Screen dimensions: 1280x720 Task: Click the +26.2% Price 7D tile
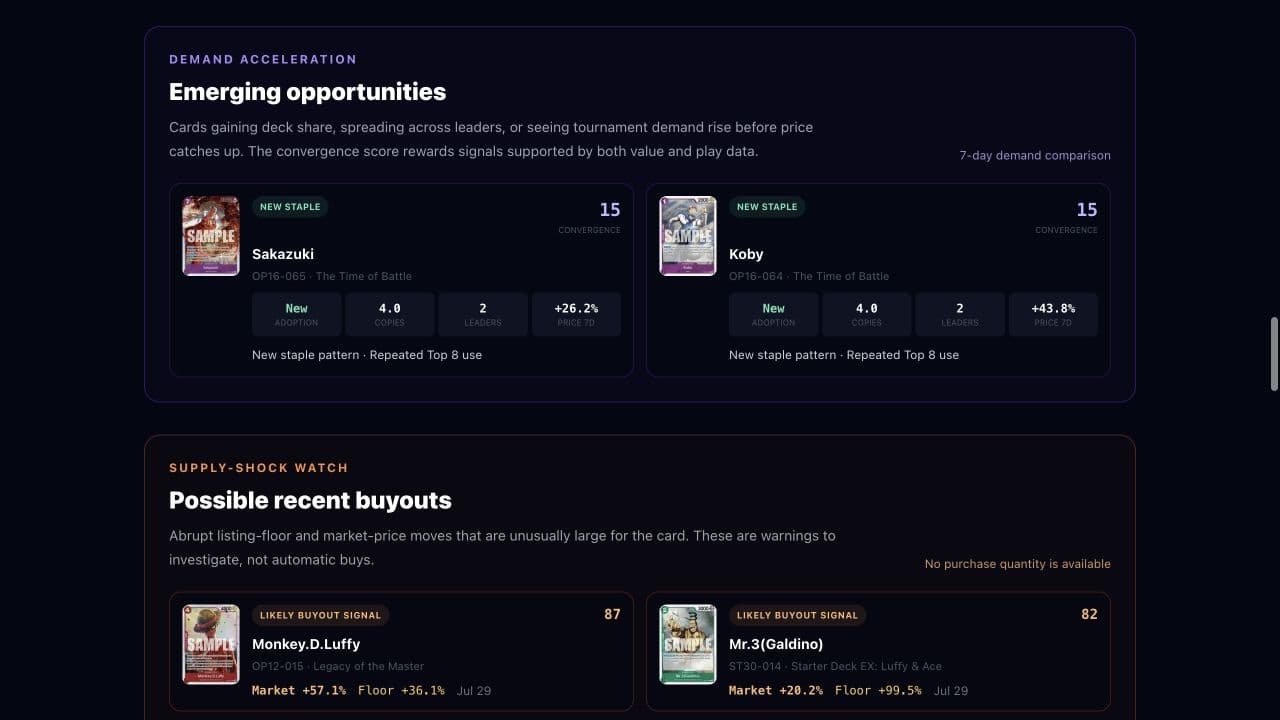576,314
